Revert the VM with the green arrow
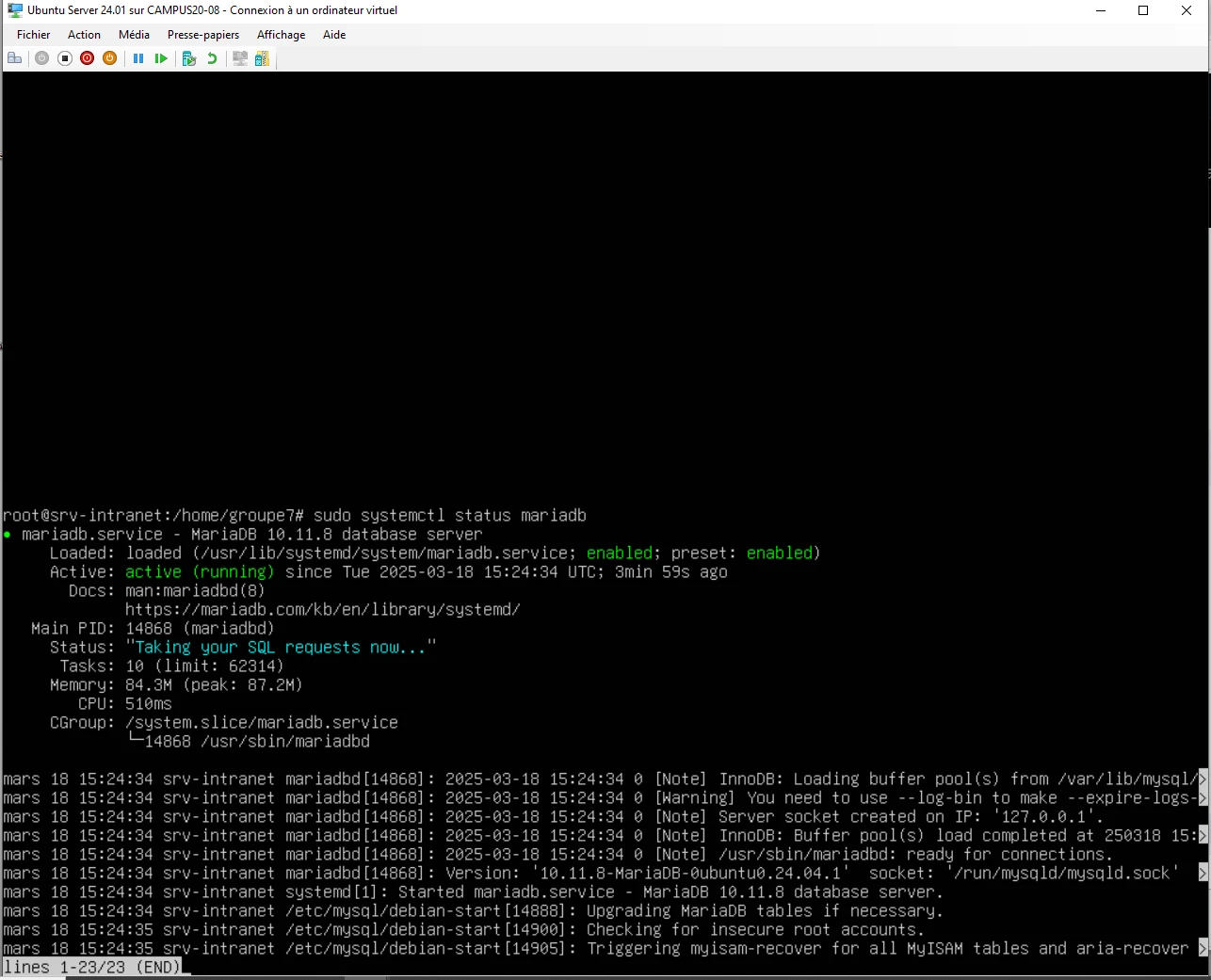 [x=212, y=58]
